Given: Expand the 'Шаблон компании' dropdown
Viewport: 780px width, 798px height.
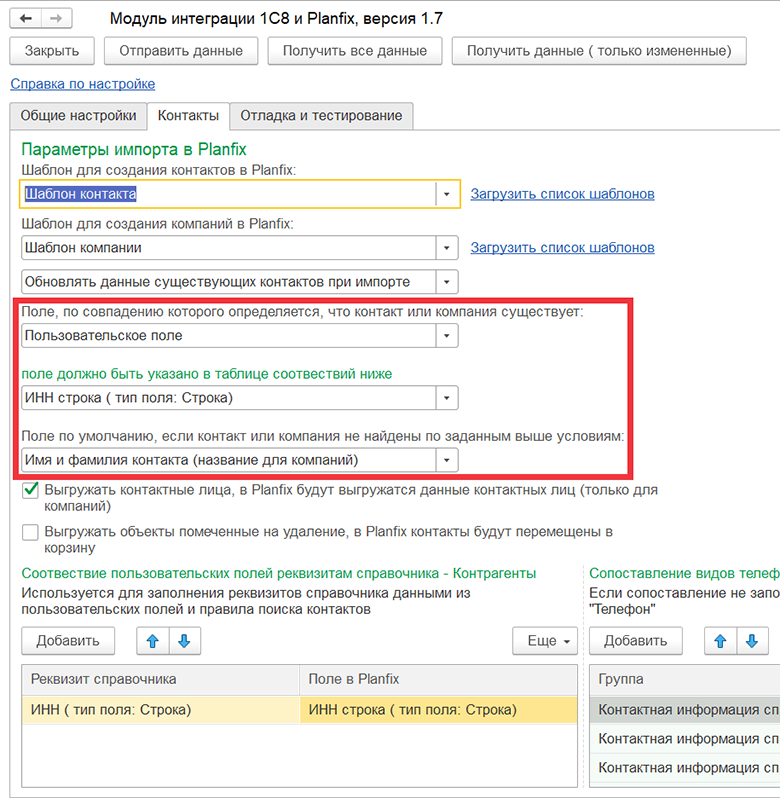Looking at the screenshot, I should click(446, 248).
